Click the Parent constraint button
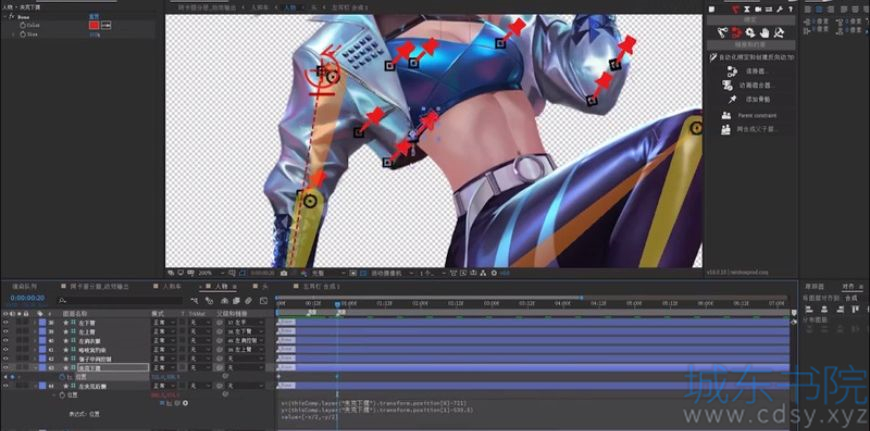The height and width of the screenshot is (431, 870). coord(757,115)
